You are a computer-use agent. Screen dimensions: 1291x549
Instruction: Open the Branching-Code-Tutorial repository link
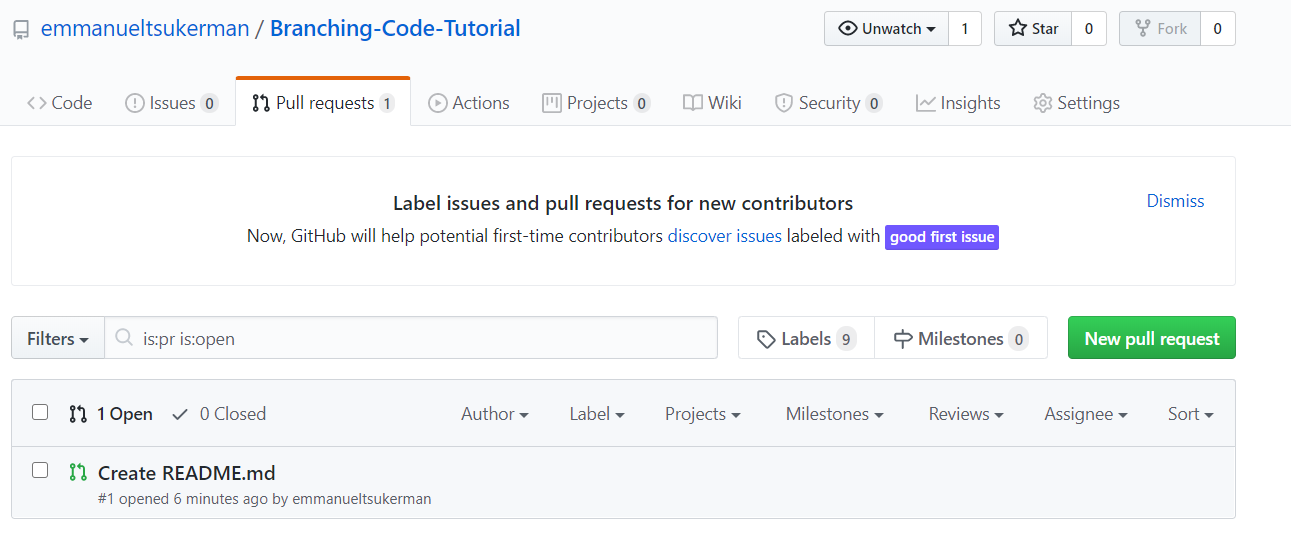click(x=395, y=28)
